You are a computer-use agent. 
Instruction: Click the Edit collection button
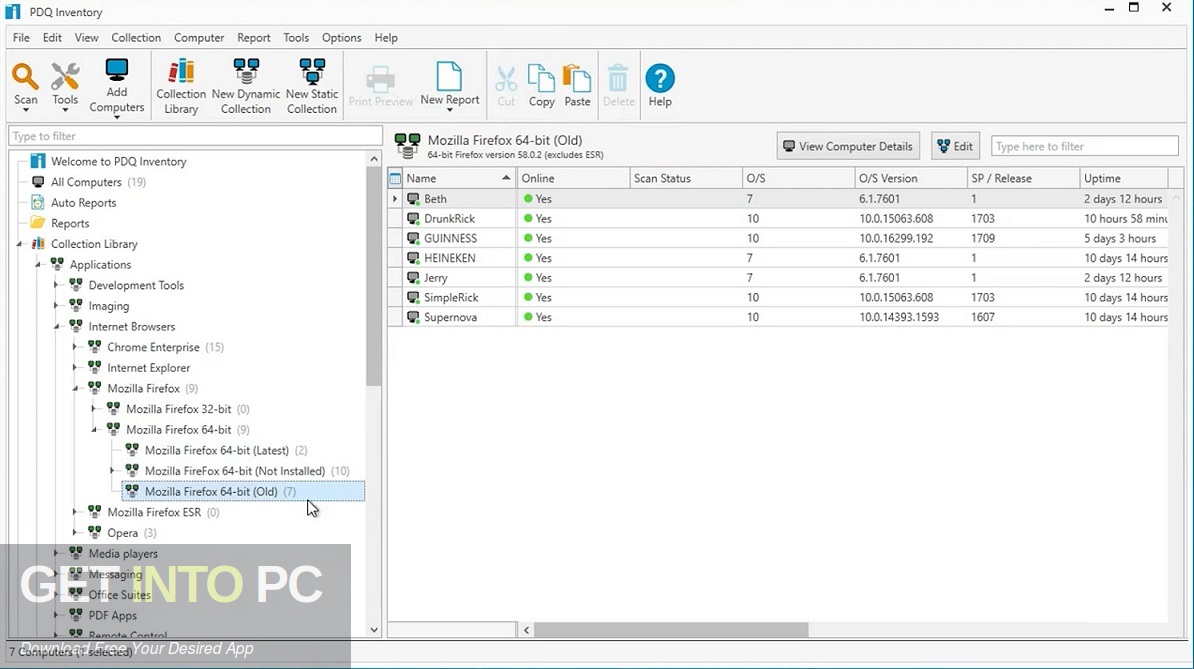pyautogui.click(x=955, y=146)
